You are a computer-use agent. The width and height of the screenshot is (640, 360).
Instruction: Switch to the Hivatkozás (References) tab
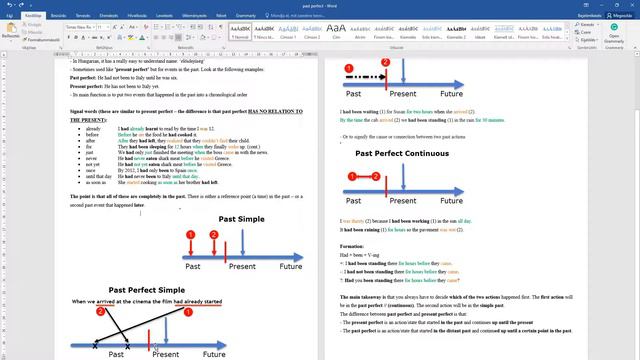point(137,16)
